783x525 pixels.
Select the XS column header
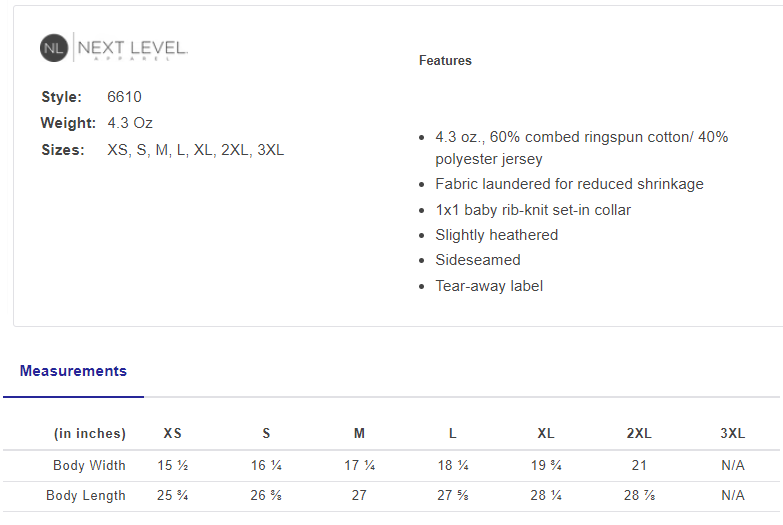point(173,434)
